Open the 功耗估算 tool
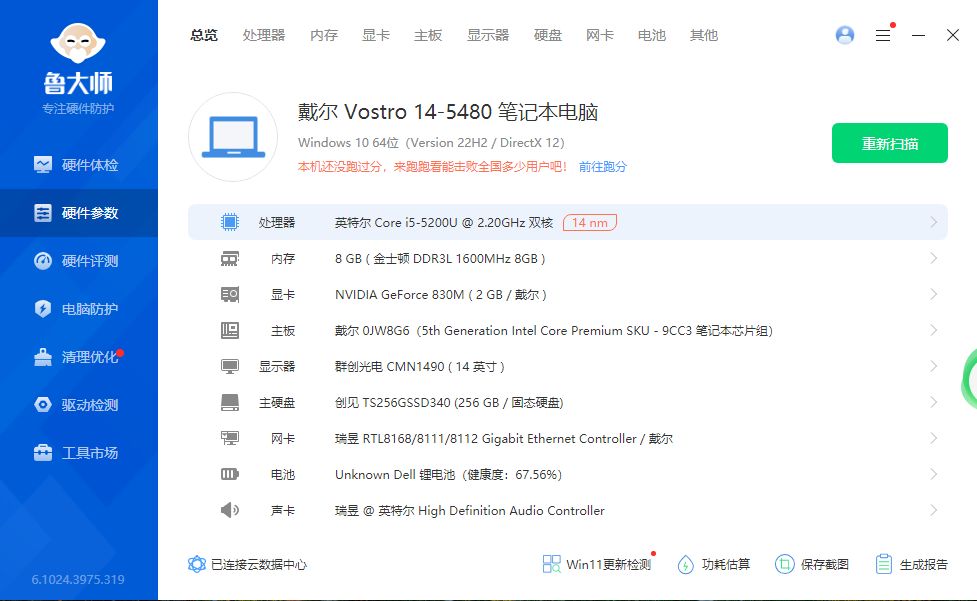The image size is (977, 601). (712, 564)
